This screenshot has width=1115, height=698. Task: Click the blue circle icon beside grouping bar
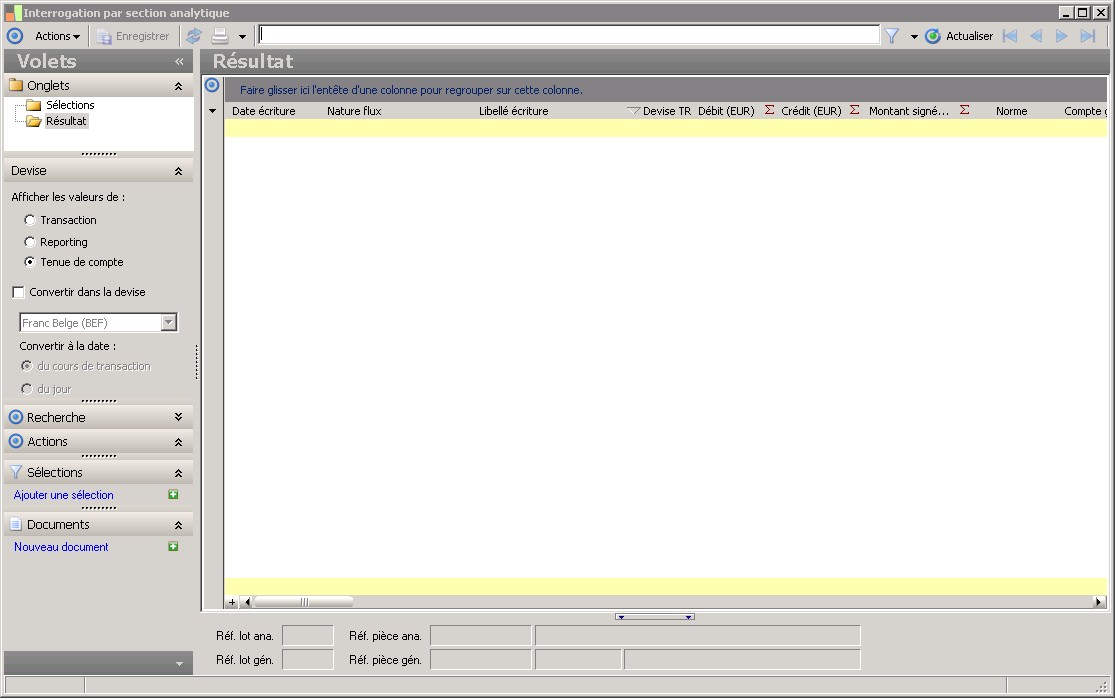[212, 85]
